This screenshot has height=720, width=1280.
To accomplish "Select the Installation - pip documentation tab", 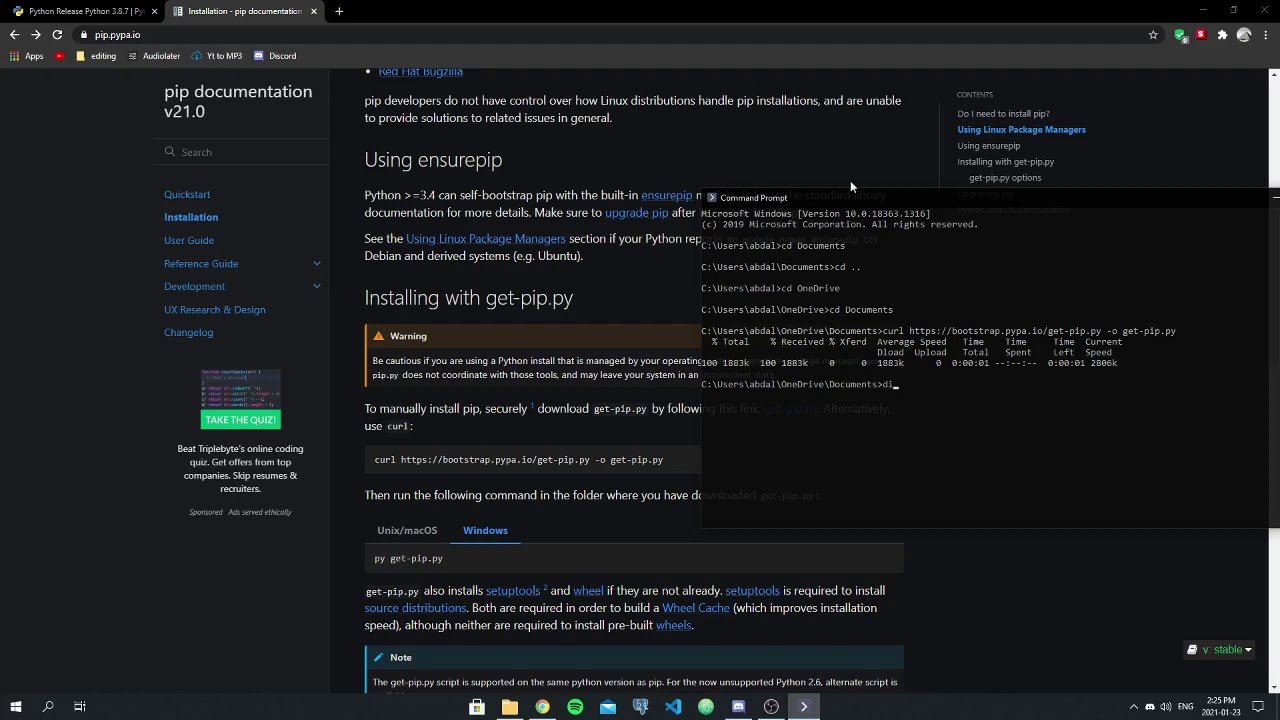I will pos(244,11).
